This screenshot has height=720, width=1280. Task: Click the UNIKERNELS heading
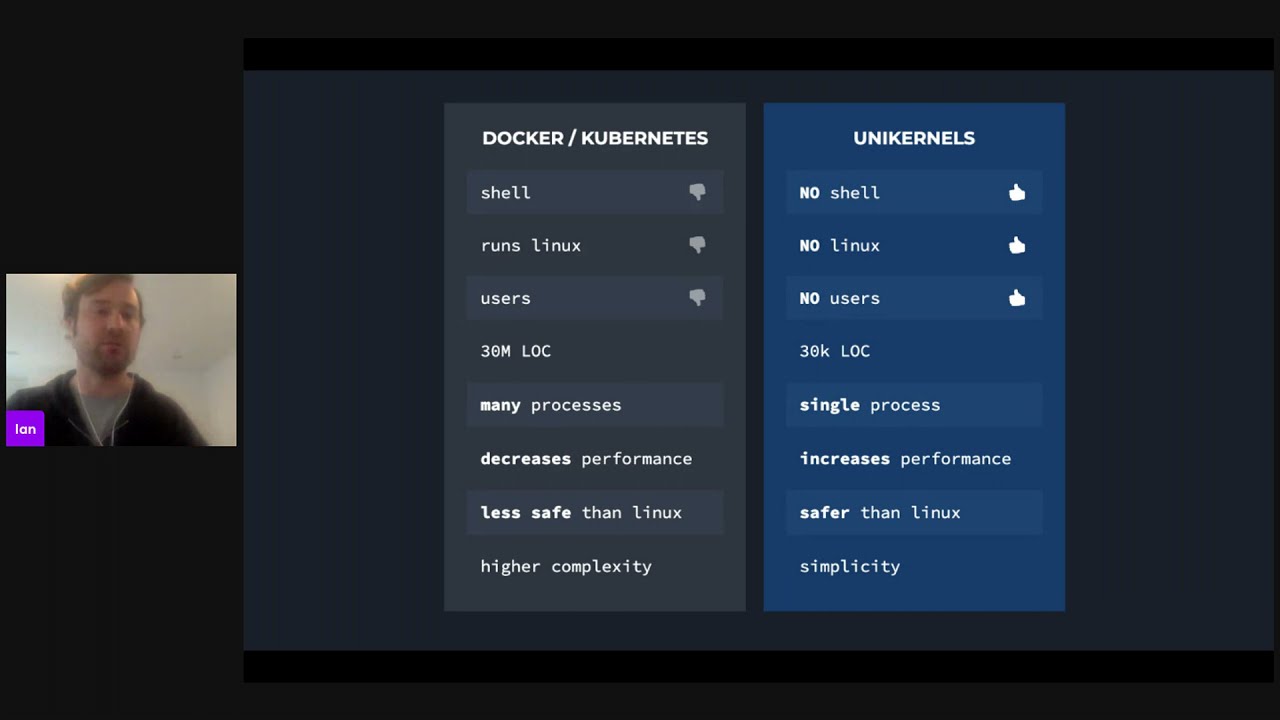click(x=914, y=138)
